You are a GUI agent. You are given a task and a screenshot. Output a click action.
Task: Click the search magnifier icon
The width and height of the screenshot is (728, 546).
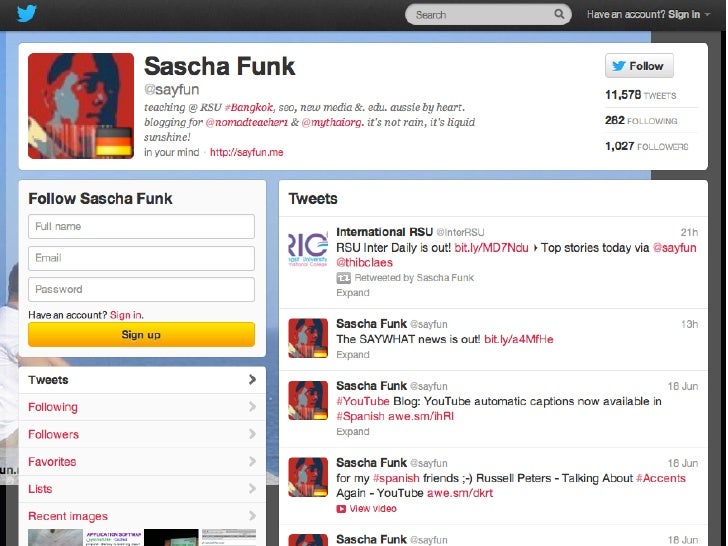click(x=559, y=14)
